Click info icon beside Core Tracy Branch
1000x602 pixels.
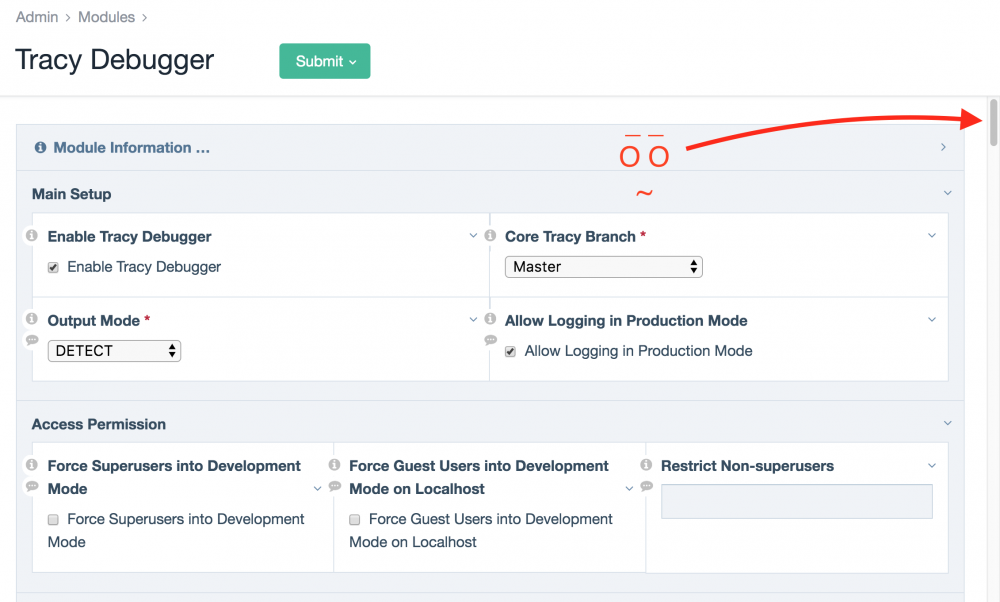490,236
